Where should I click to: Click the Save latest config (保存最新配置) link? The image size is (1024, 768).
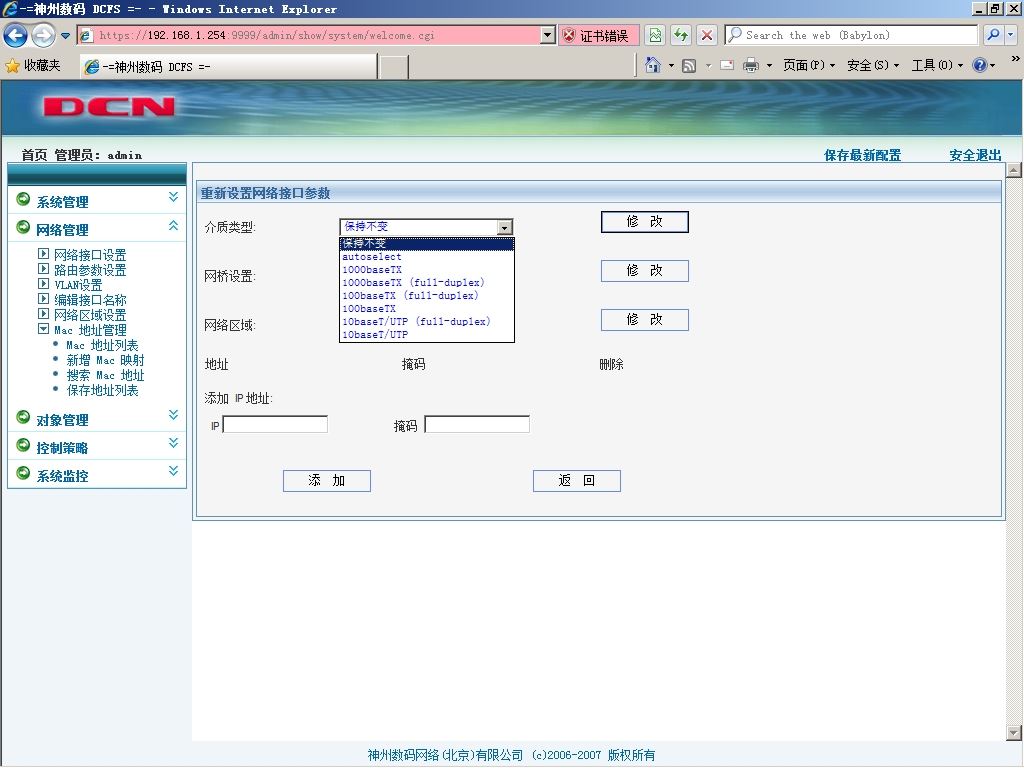point(862,155)
